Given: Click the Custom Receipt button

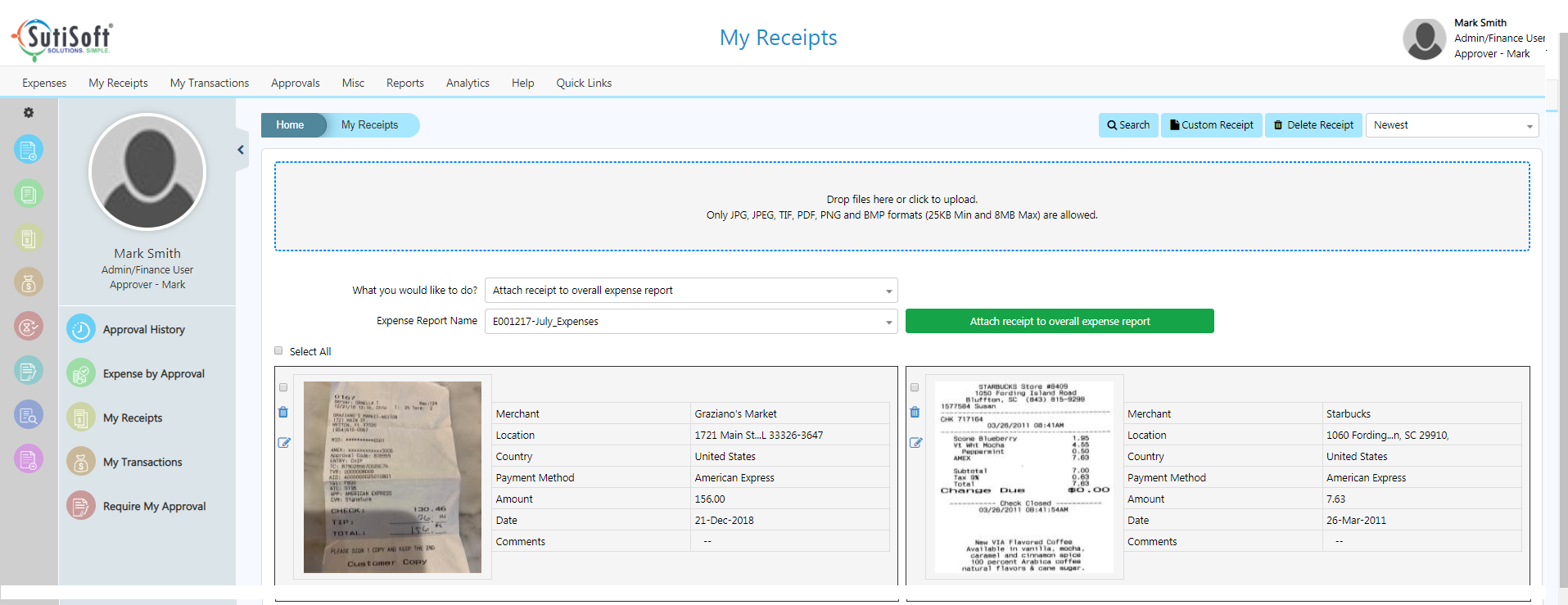Looking at the screenshot, I should pos(1211,125).
